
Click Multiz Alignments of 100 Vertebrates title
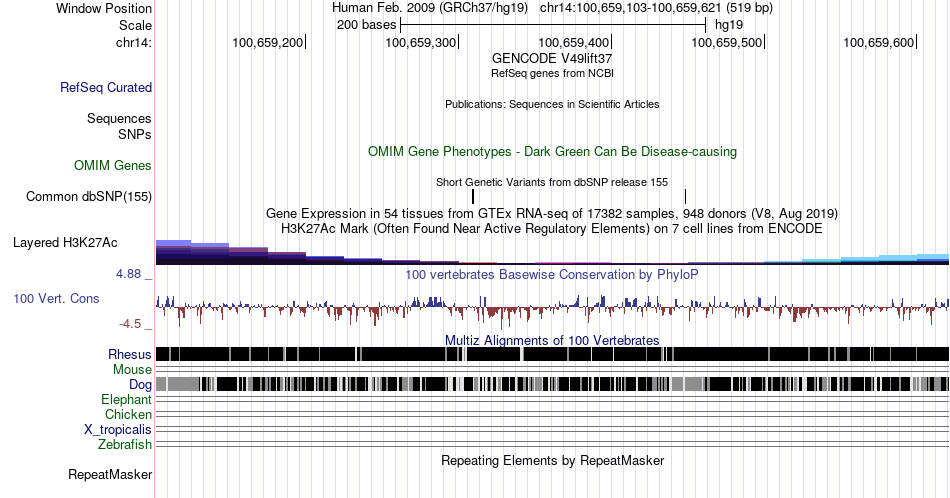[x=552, y=340]
